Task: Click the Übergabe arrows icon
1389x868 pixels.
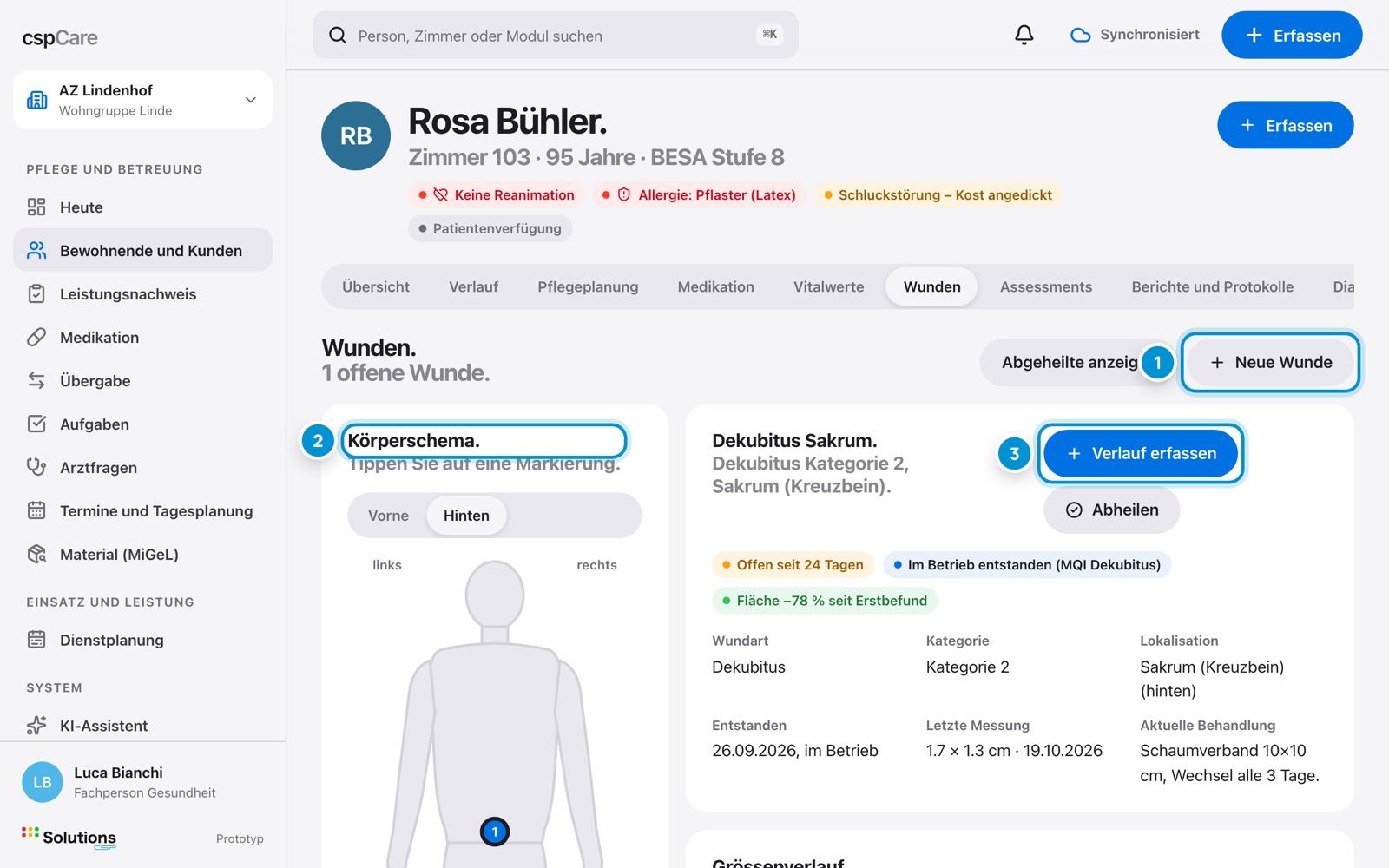Action: [36, 380]
